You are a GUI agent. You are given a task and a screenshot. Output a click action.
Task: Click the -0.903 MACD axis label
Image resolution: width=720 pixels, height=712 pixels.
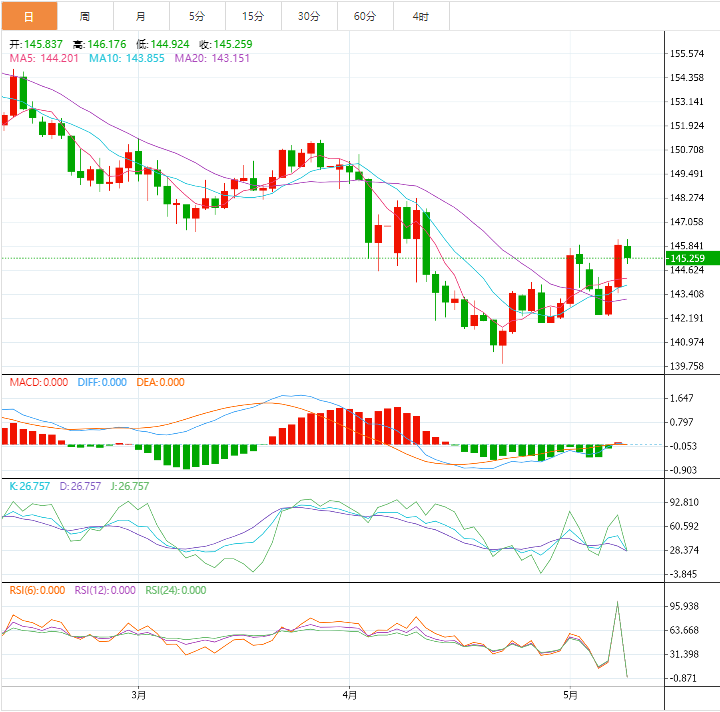(x=683, y=470)
